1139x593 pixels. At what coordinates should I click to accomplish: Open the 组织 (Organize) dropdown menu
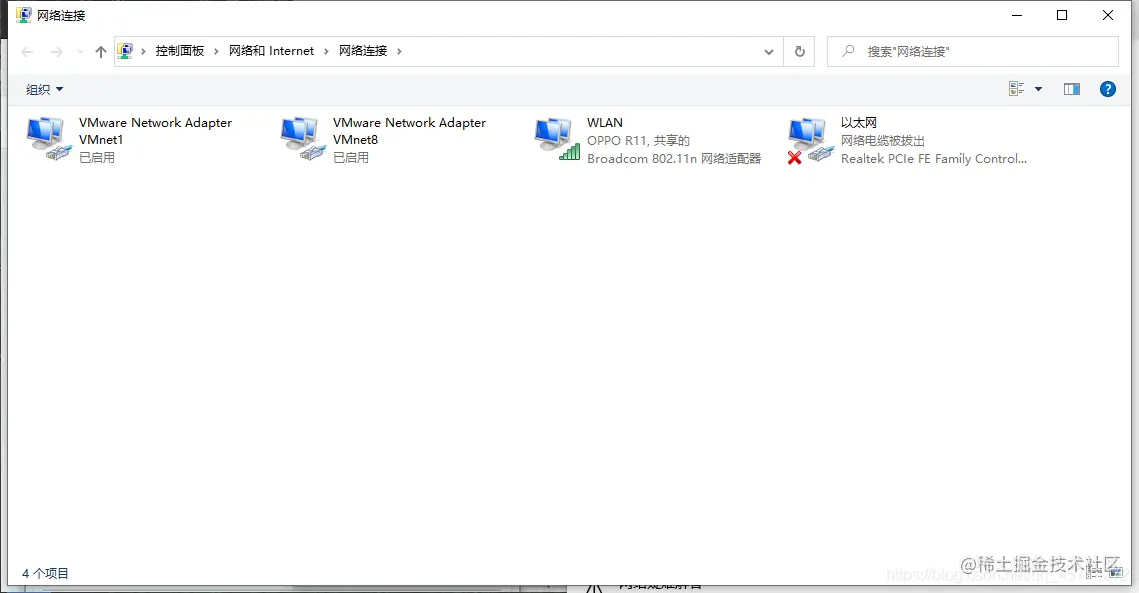[43, 89]
